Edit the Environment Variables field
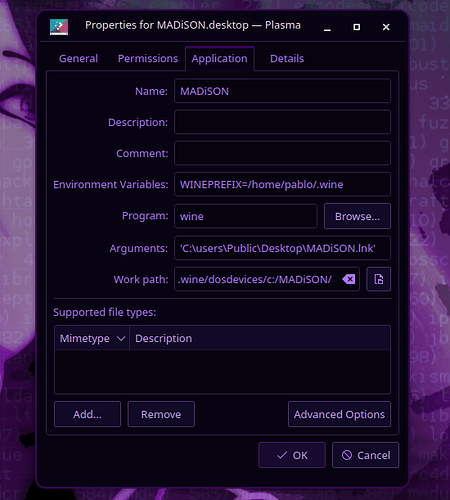 coord(282,184)
